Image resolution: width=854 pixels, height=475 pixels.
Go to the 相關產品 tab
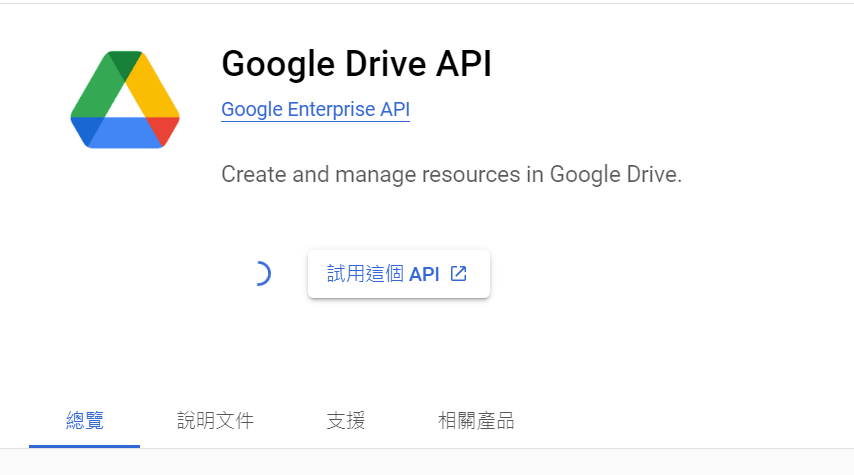click(476, 421)
